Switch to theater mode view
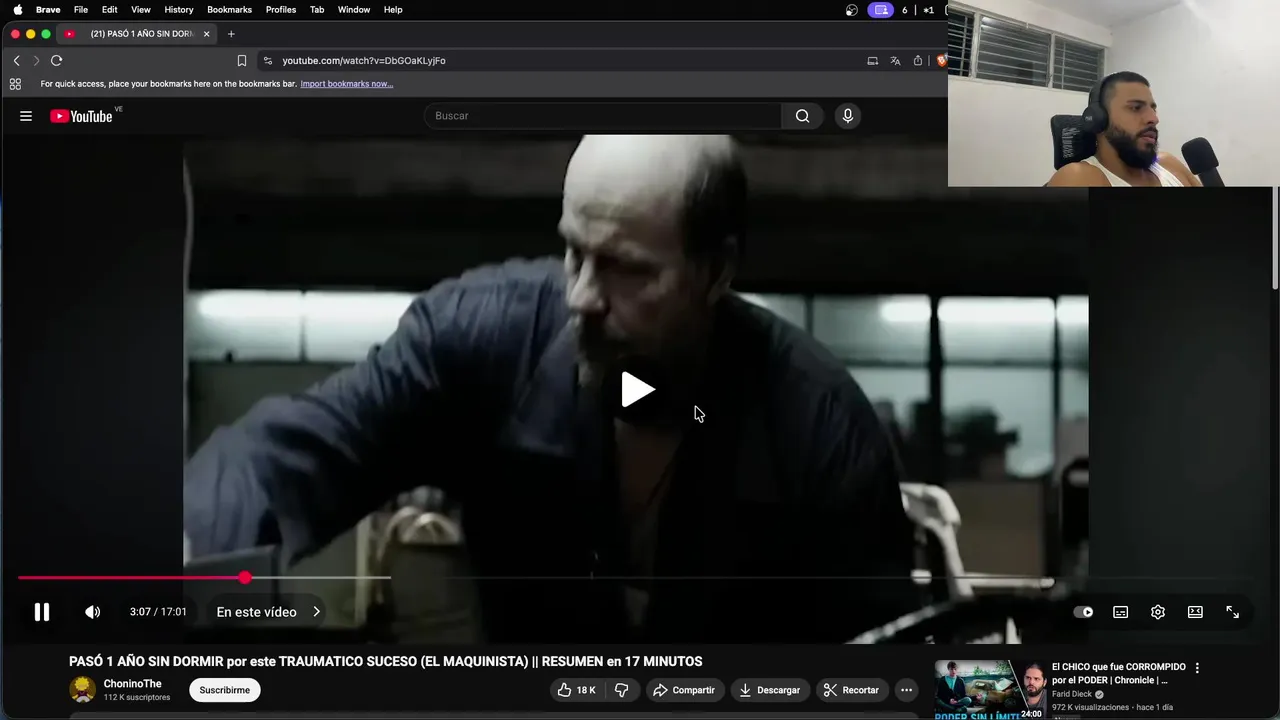Viewport: 1280px width, 720px height. coord(1195,612)
